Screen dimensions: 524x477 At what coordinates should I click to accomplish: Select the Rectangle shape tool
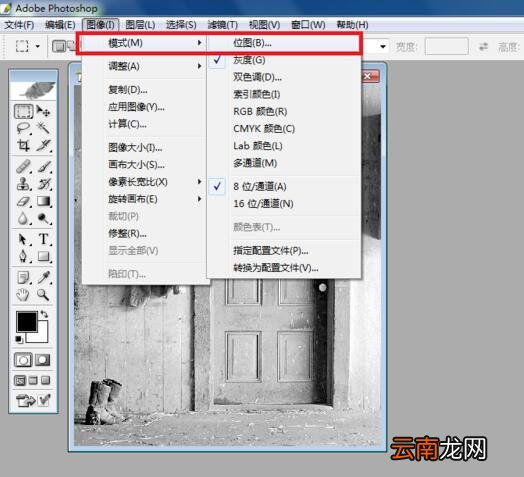point(44,256)
